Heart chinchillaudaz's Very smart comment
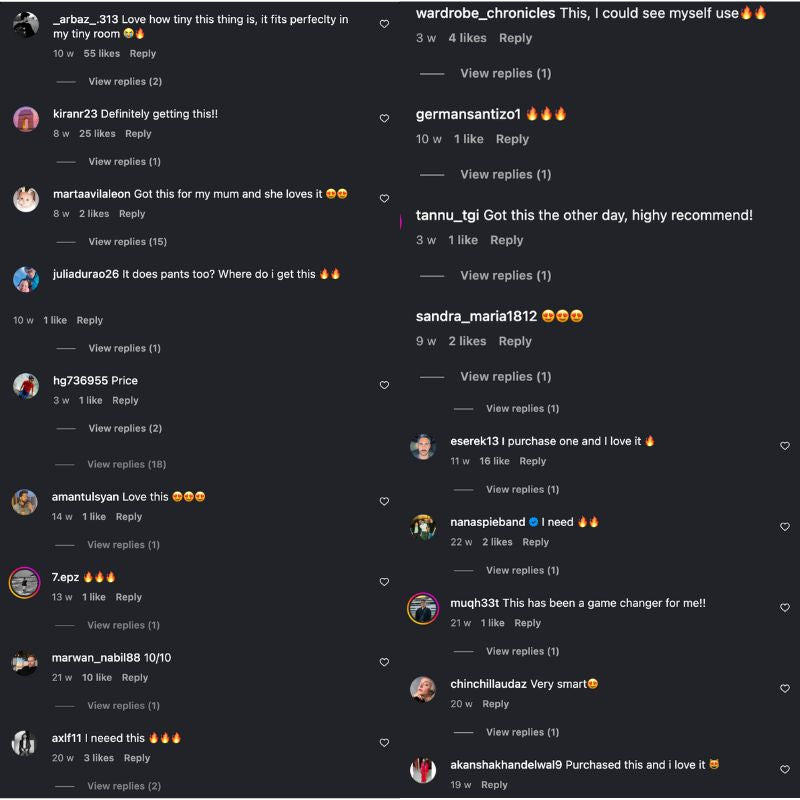The height and width of the screenshot is (800, 800). tap(784, 689)
